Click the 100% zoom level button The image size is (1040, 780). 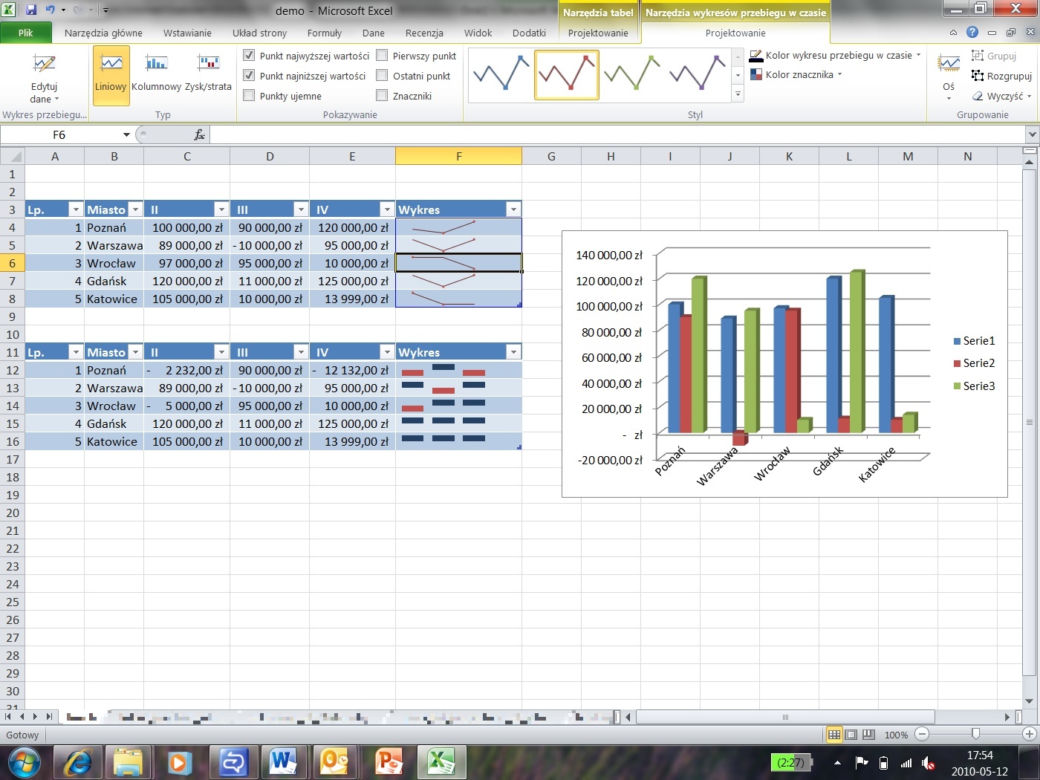895,735
